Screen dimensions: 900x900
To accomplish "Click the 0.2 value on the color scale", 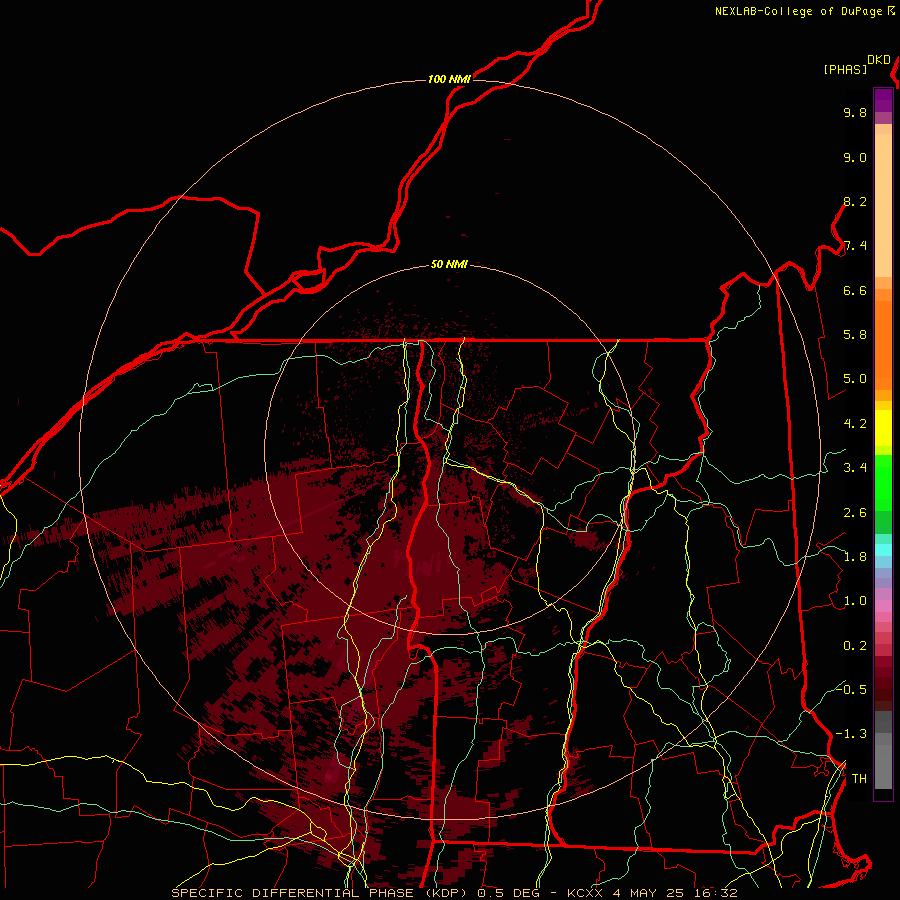I will pos(855,646).
